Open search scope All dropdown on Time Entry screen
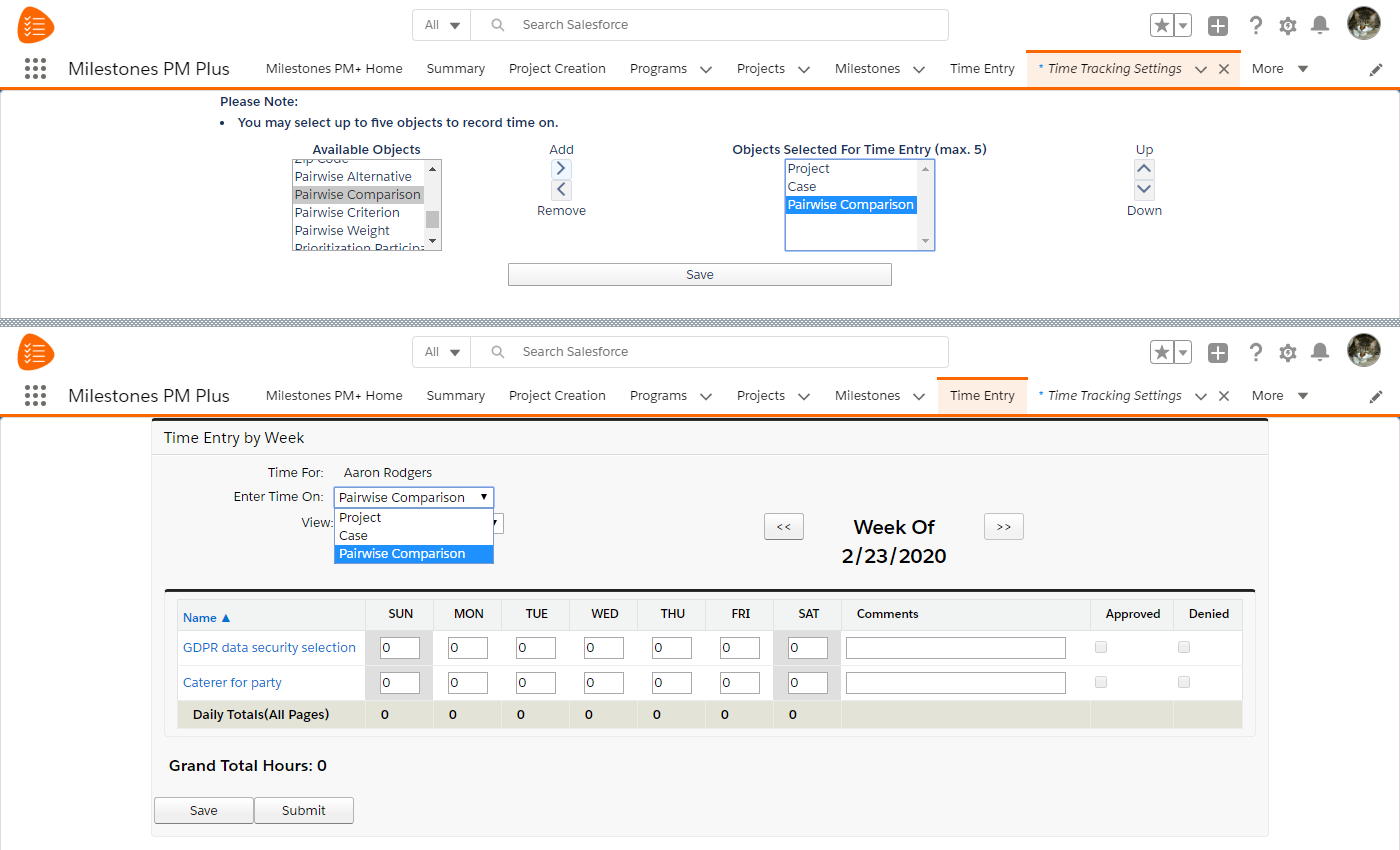This screenshot has height=850, width=1400. pyautogui.click(x=441, y=352)
